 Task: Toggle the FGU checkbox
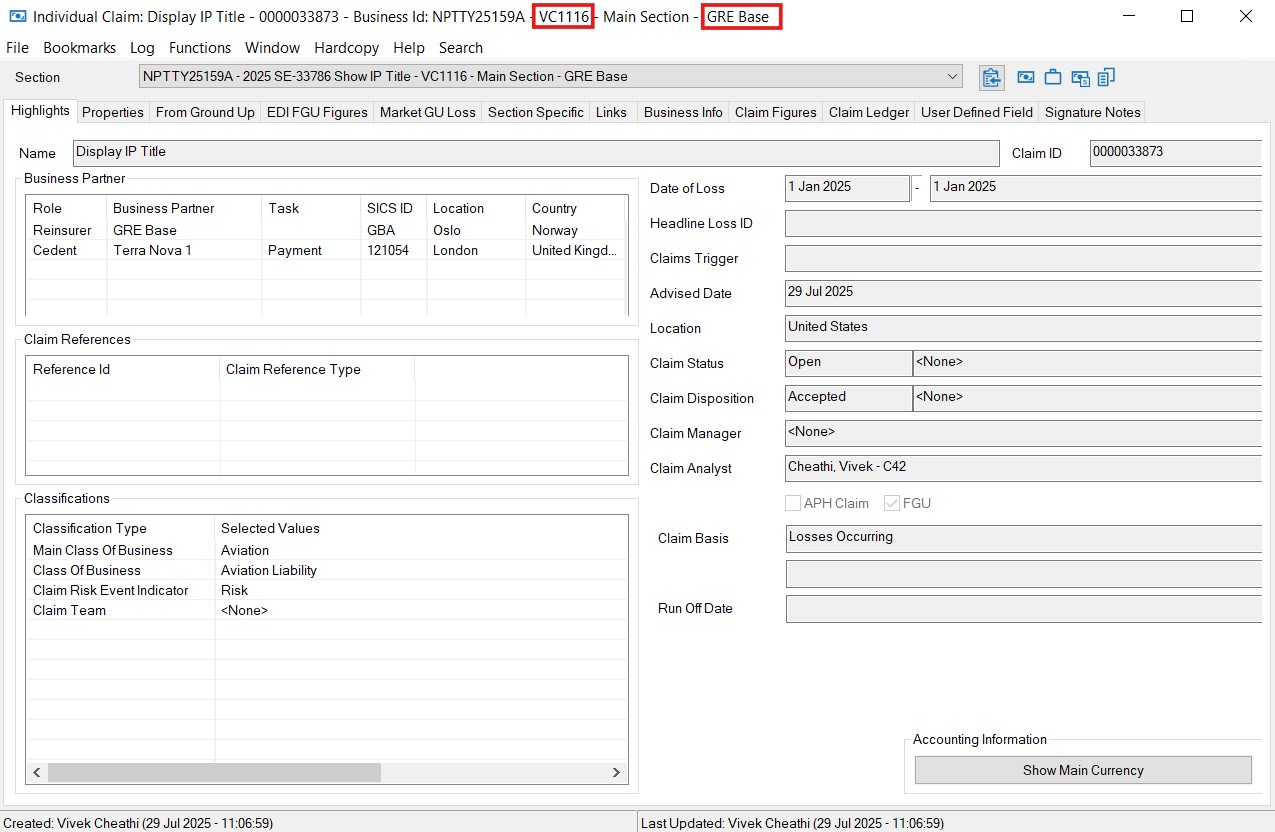[x=892, y=503]
